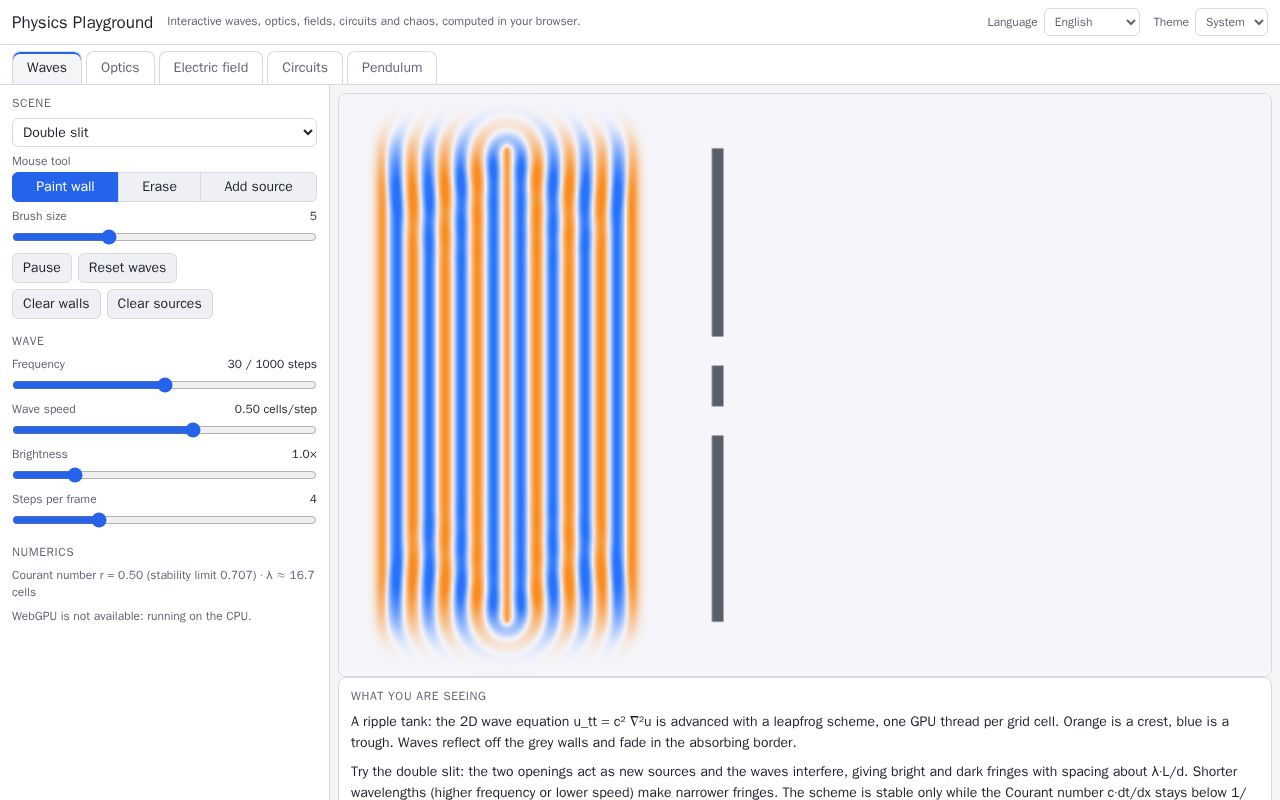The height and width of the screenshot is (800, 1280).
Task: Open the Language dropdown
Action: pos(1092,22)
